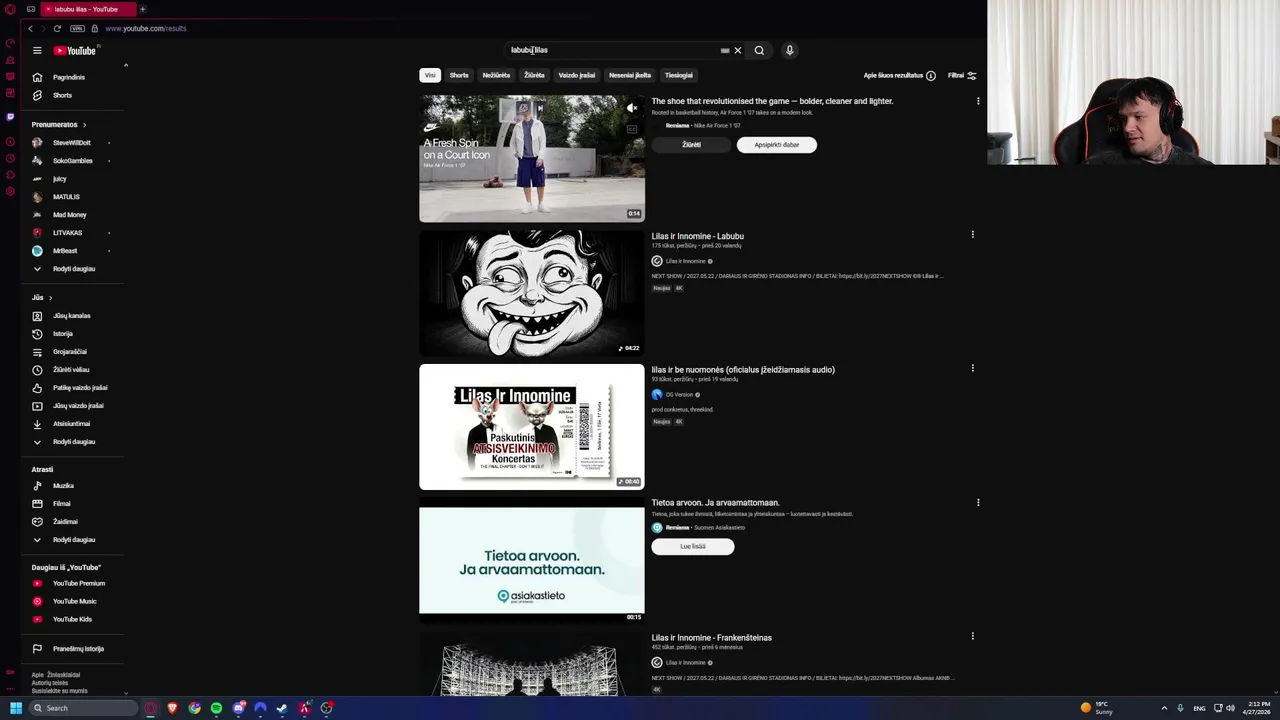Select the Nežiūrėta filter chip
The image size is (1280, 720).
tap(496, 75)
